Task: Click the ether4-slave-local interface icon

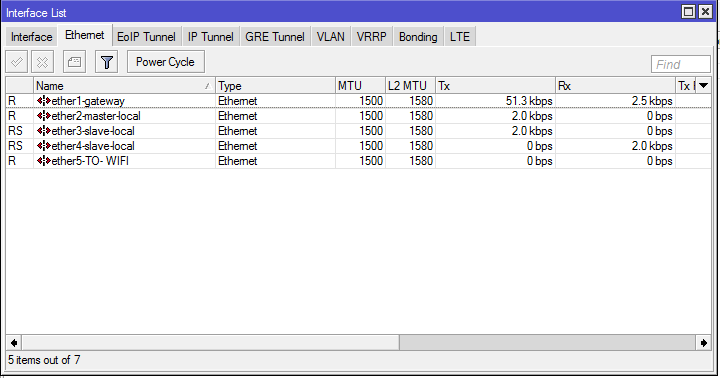Action: coord(44,146)
